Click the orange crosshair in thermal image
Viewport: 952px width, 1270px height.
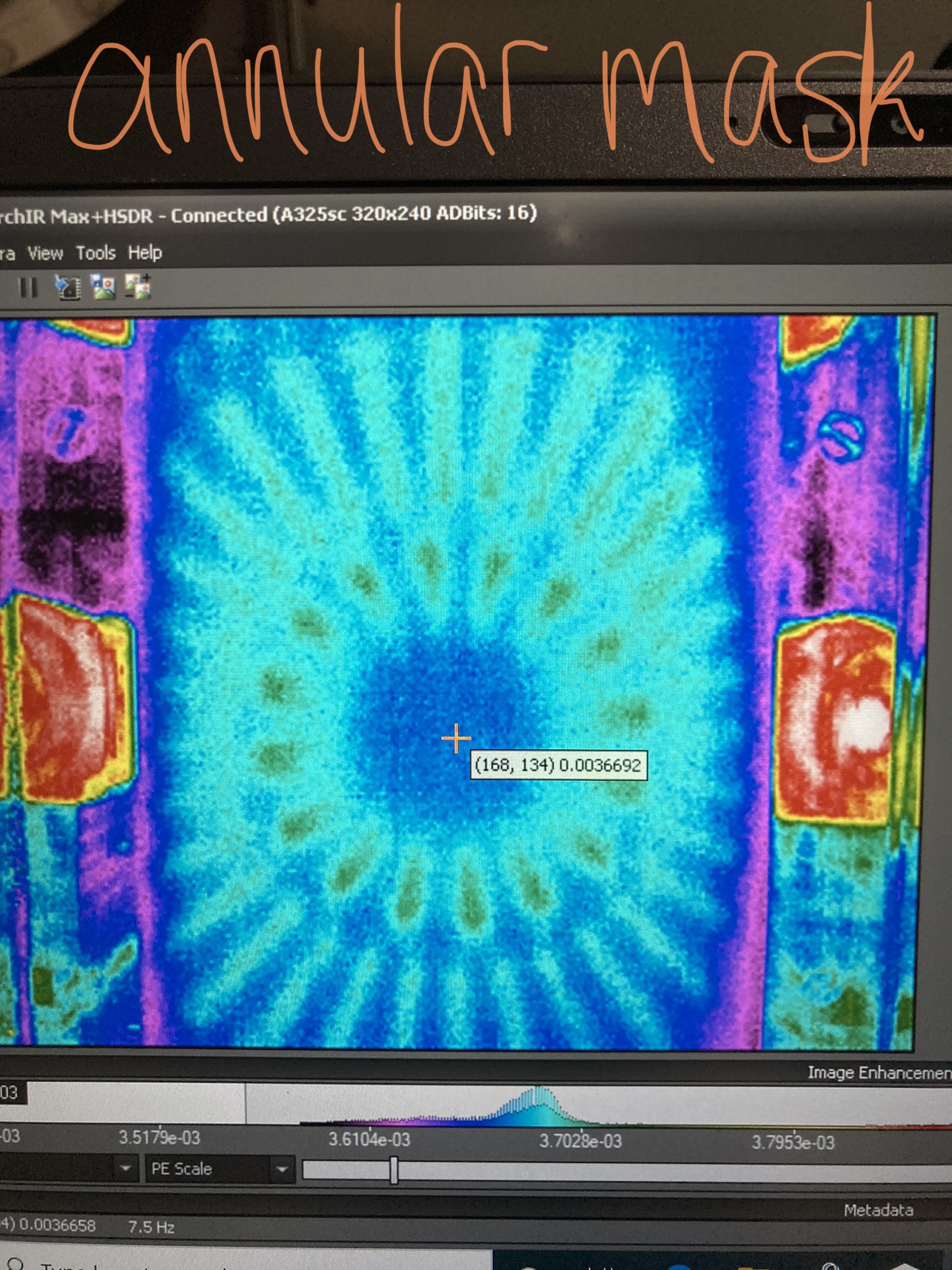(x=456, y=738)
